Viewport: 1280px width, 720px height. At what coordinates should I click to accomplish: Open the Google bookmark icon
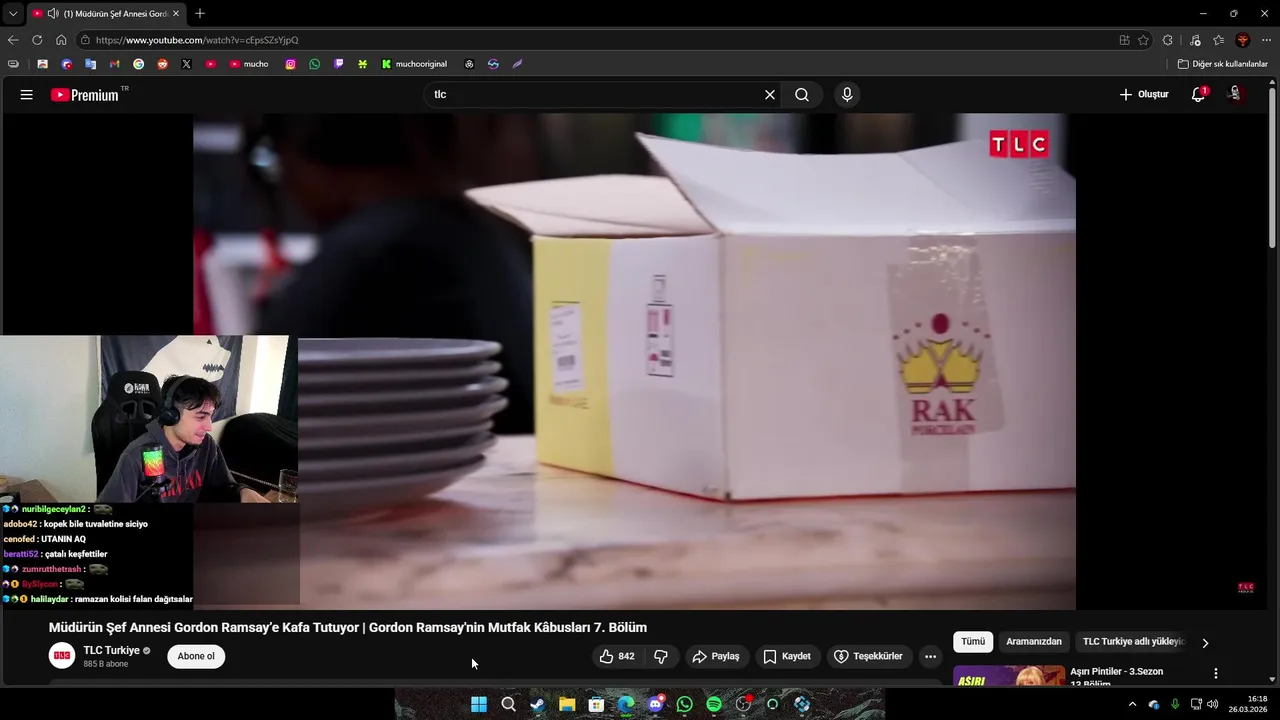pos(138,64)
